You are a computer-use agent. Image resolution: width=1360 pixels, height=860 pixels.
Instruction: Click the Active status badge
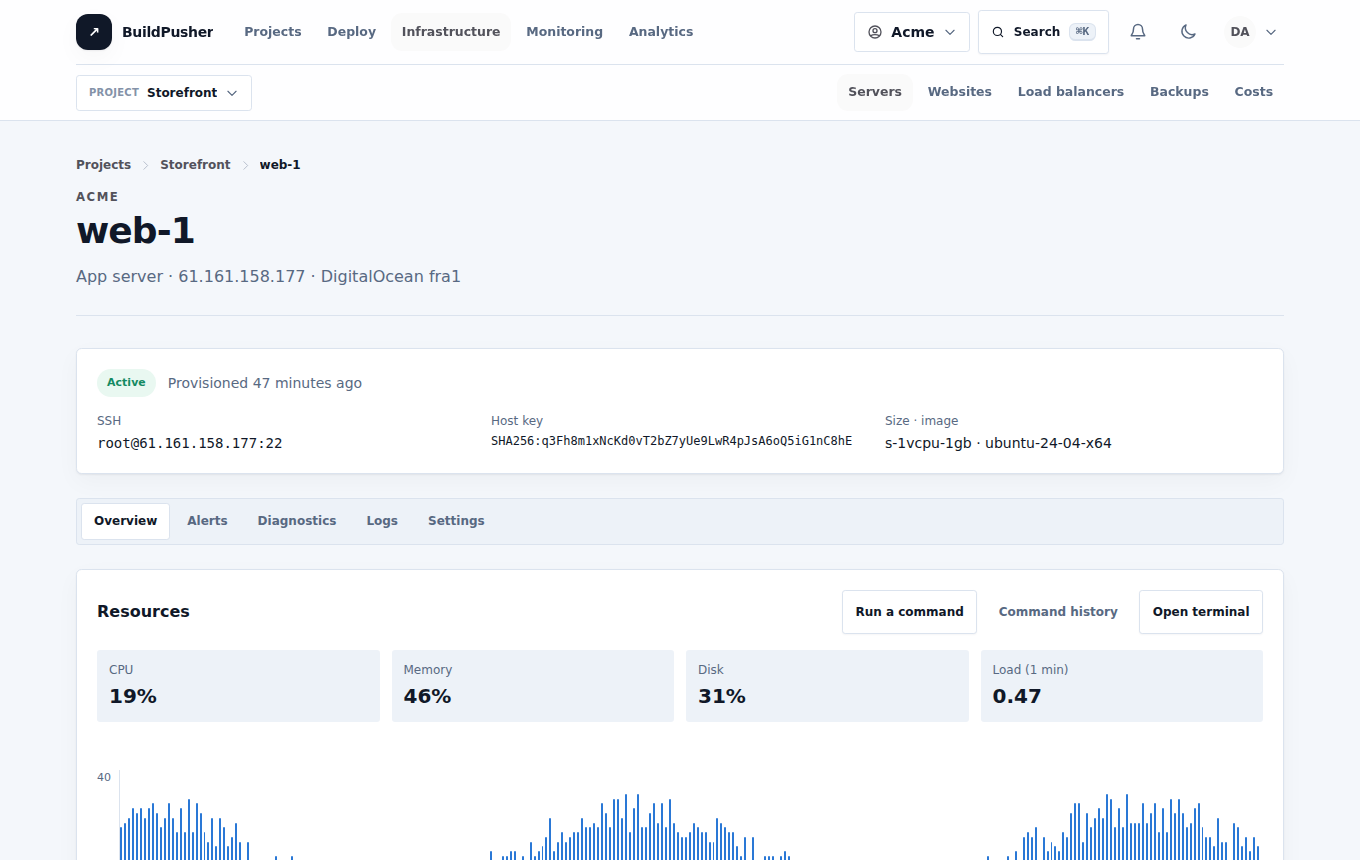tap(126, 383)
